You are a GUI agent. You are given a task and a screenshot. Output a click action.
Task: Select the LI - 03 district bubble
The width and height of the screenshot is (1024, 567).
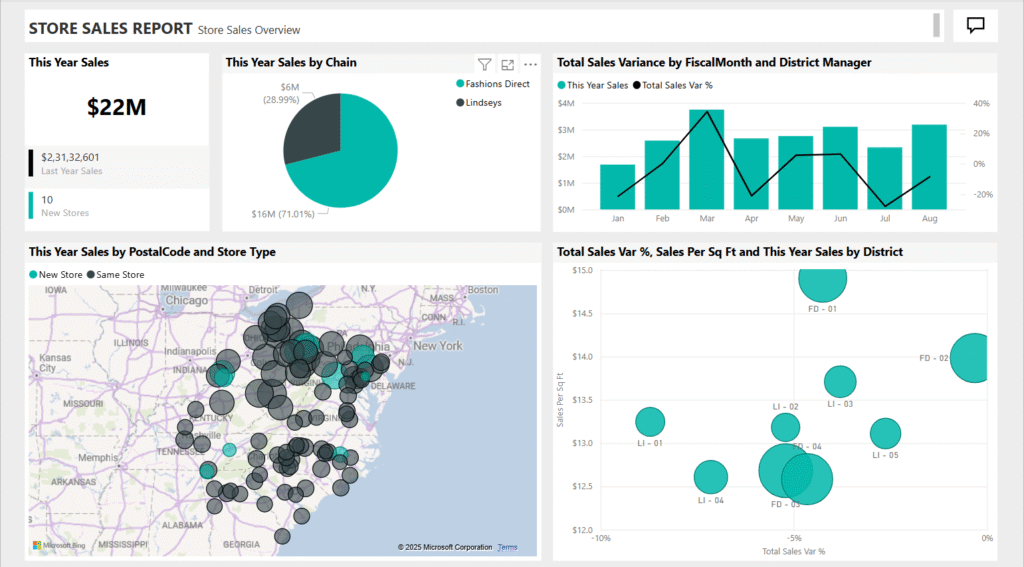tap(840, 381)
